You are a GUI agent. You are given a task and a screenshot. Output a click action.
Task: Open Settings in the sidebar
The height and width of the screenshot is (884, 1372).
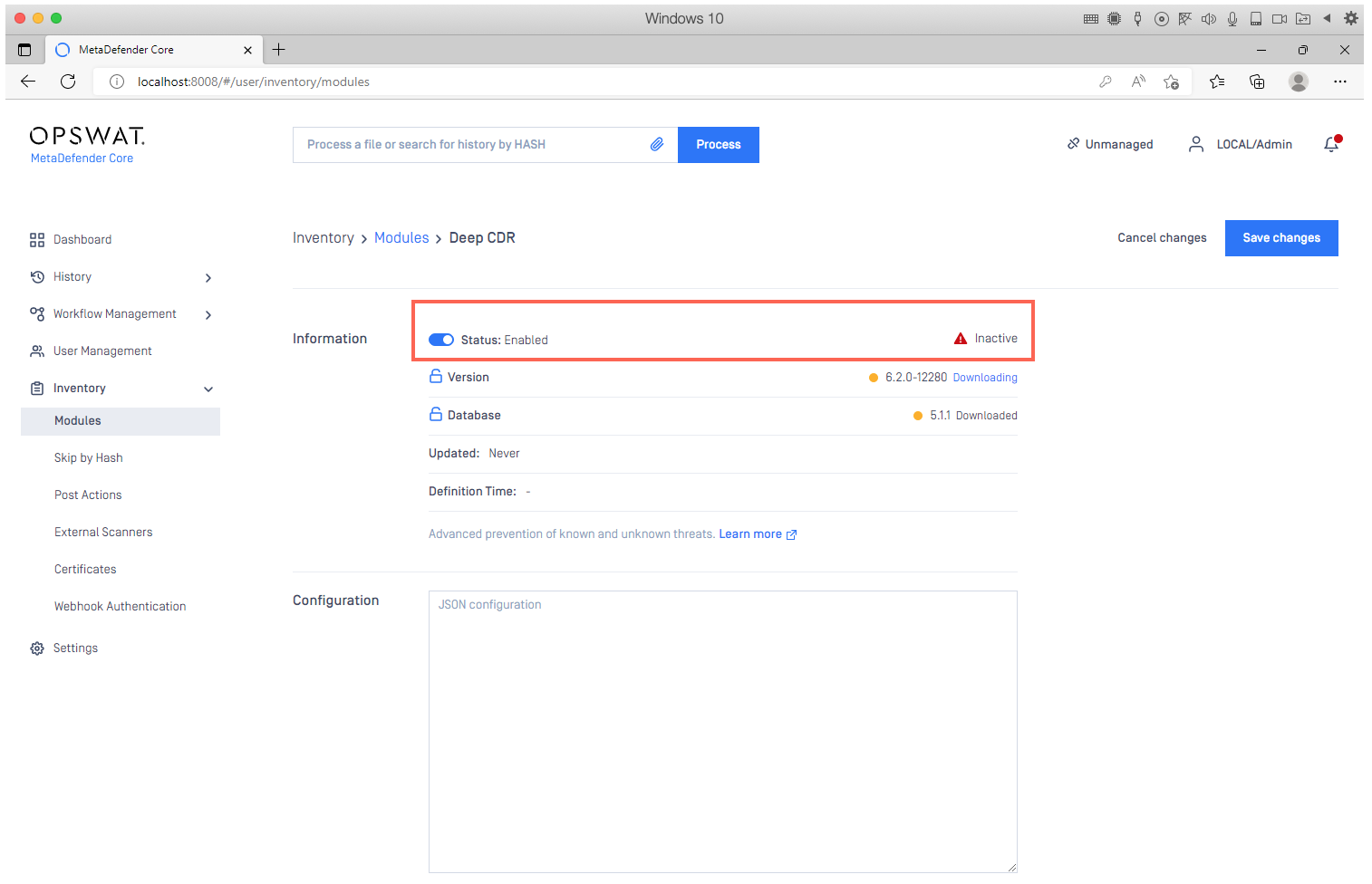[x=75, y=649]
